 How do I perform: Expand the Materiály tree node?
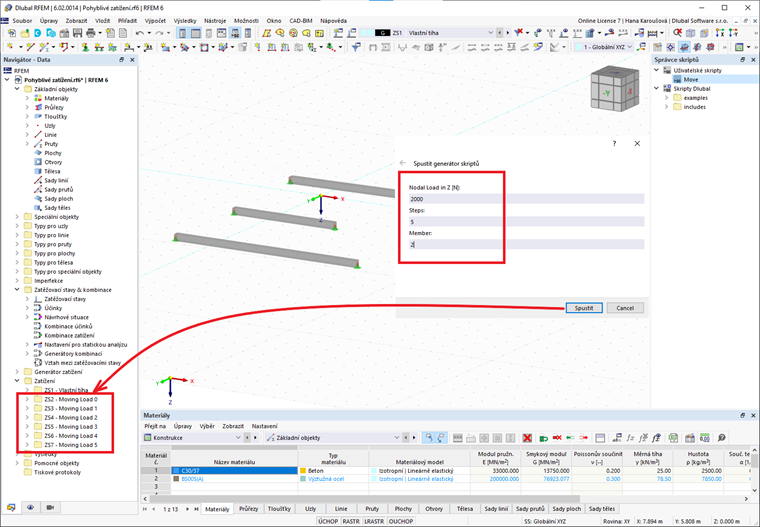coord(27,98)
